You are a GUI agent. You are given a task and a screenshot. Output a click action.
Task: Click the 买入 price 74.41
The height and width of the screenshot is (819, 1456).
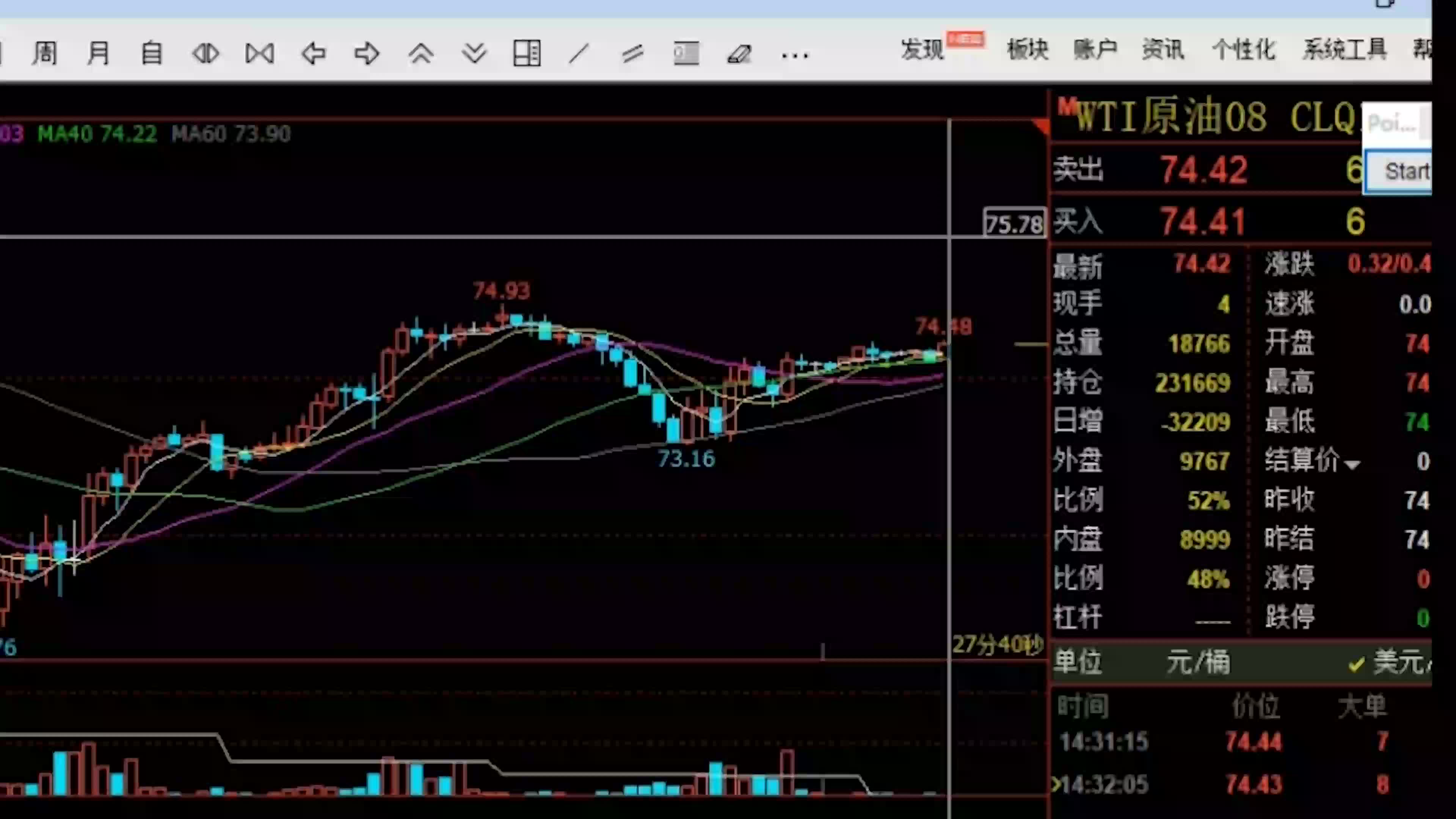click(x=1203, y=221)
